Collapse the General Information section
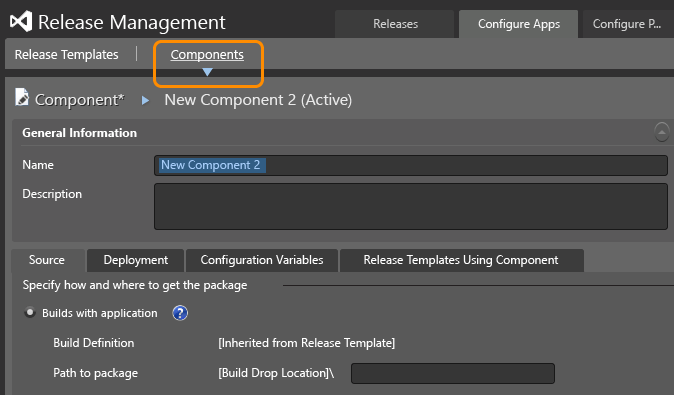Viewport: 674px width, 395px height. pos(662,132)
